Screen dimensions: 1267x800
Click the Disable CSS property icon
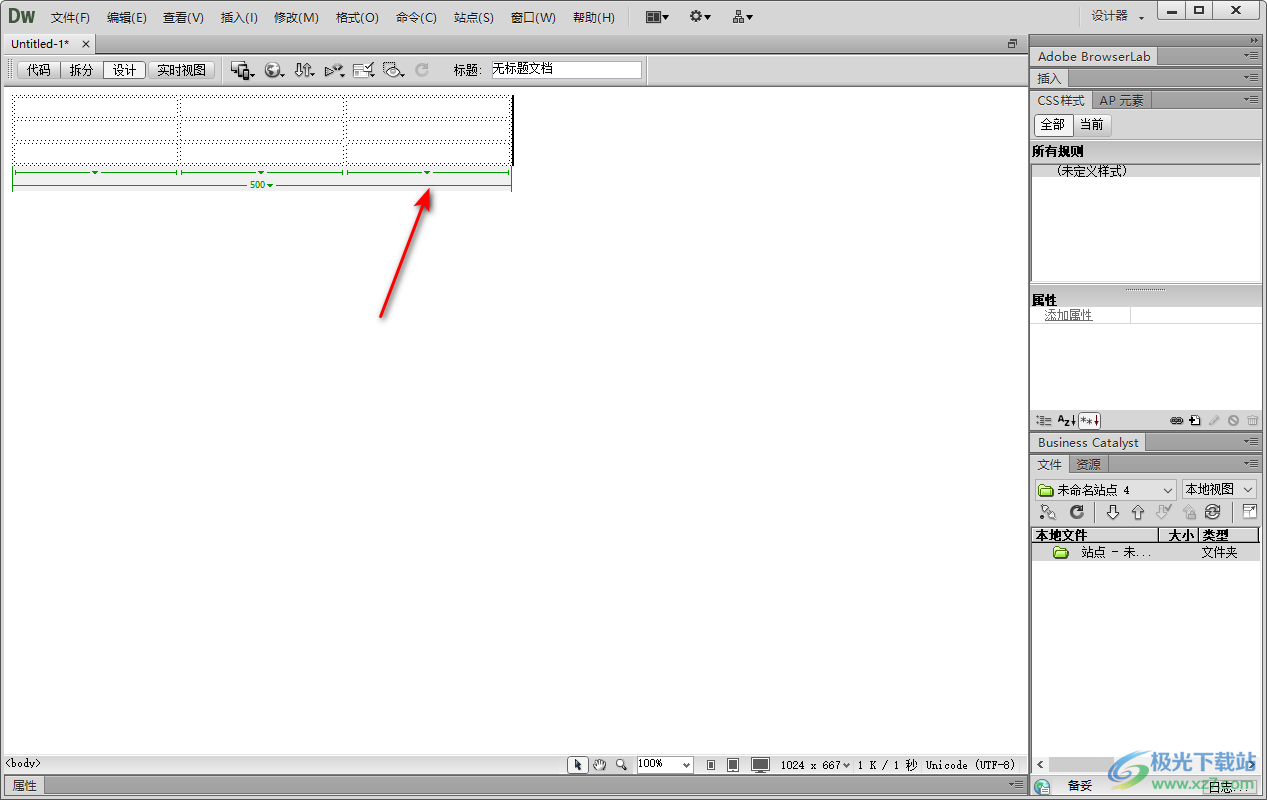1233,421
